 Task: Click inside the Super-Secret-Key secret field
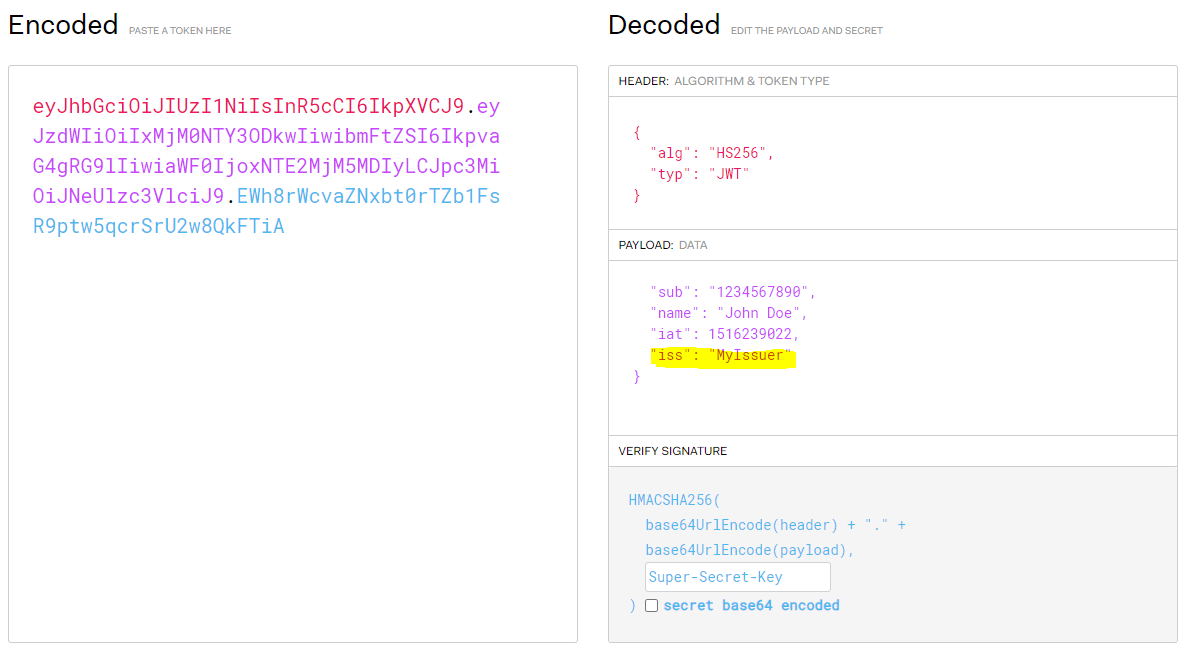pos(737,576)
